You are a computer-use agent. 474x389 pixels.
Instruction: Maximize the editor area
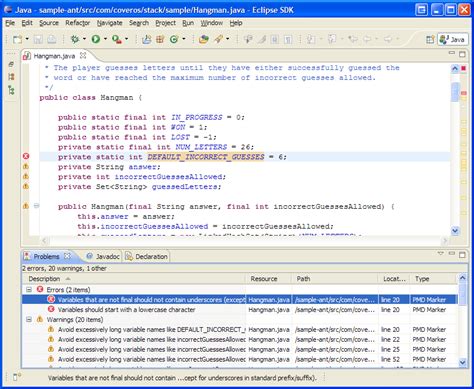point(462,54)
